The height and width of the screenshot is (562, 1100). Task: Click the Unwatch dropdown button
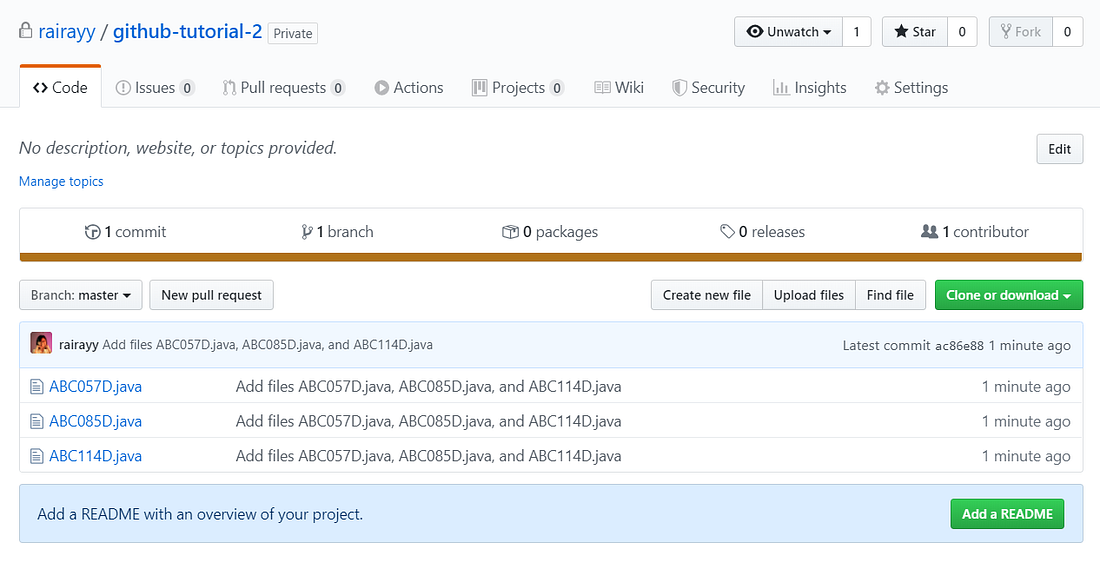pos(789,32)
